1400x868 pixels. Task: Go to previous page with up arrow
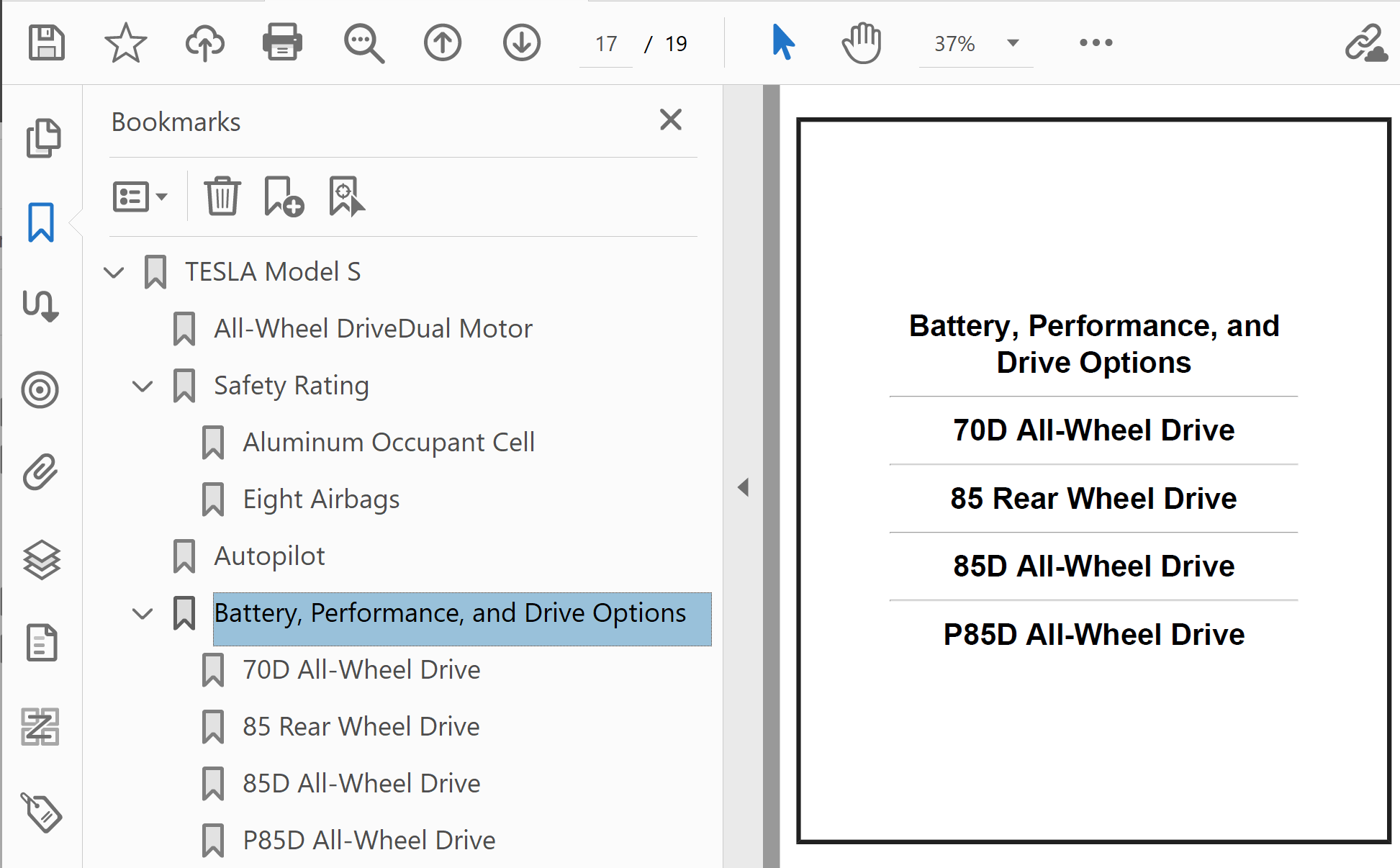(x=443, y=42)
